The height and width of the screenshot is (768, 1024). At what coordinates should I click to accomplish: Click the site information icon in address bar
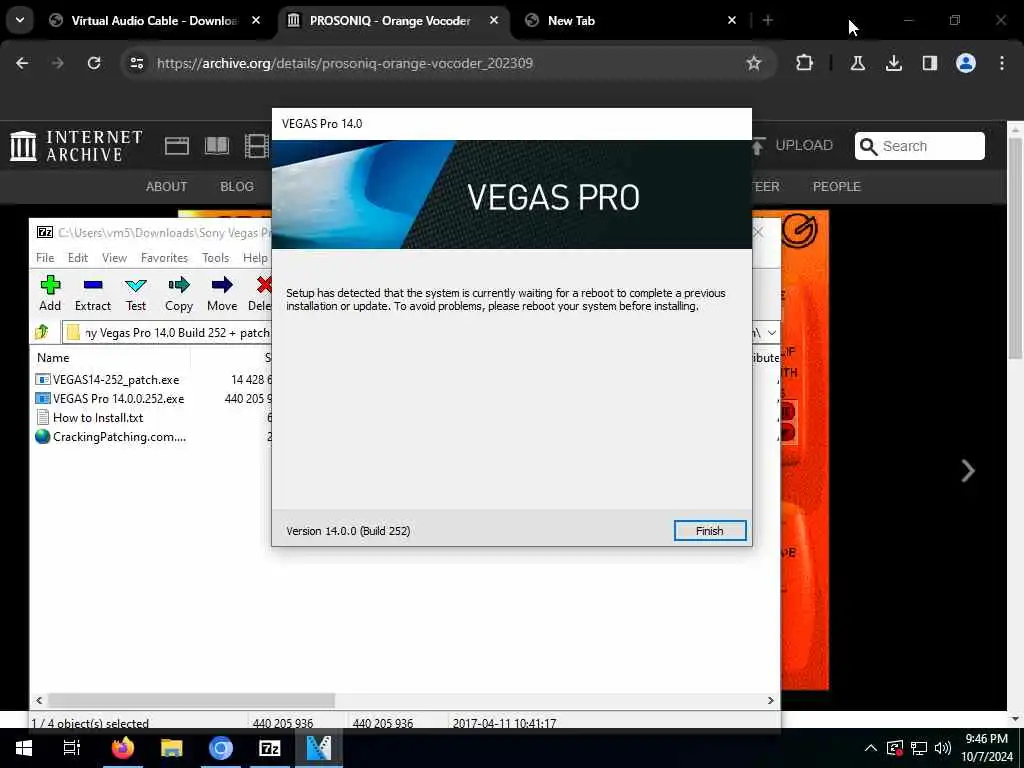[x=136, y=63]
